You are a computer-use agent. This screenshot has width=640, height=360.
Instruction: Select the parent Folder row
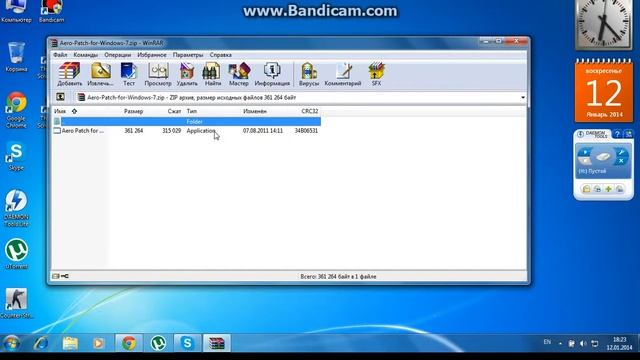187,121
